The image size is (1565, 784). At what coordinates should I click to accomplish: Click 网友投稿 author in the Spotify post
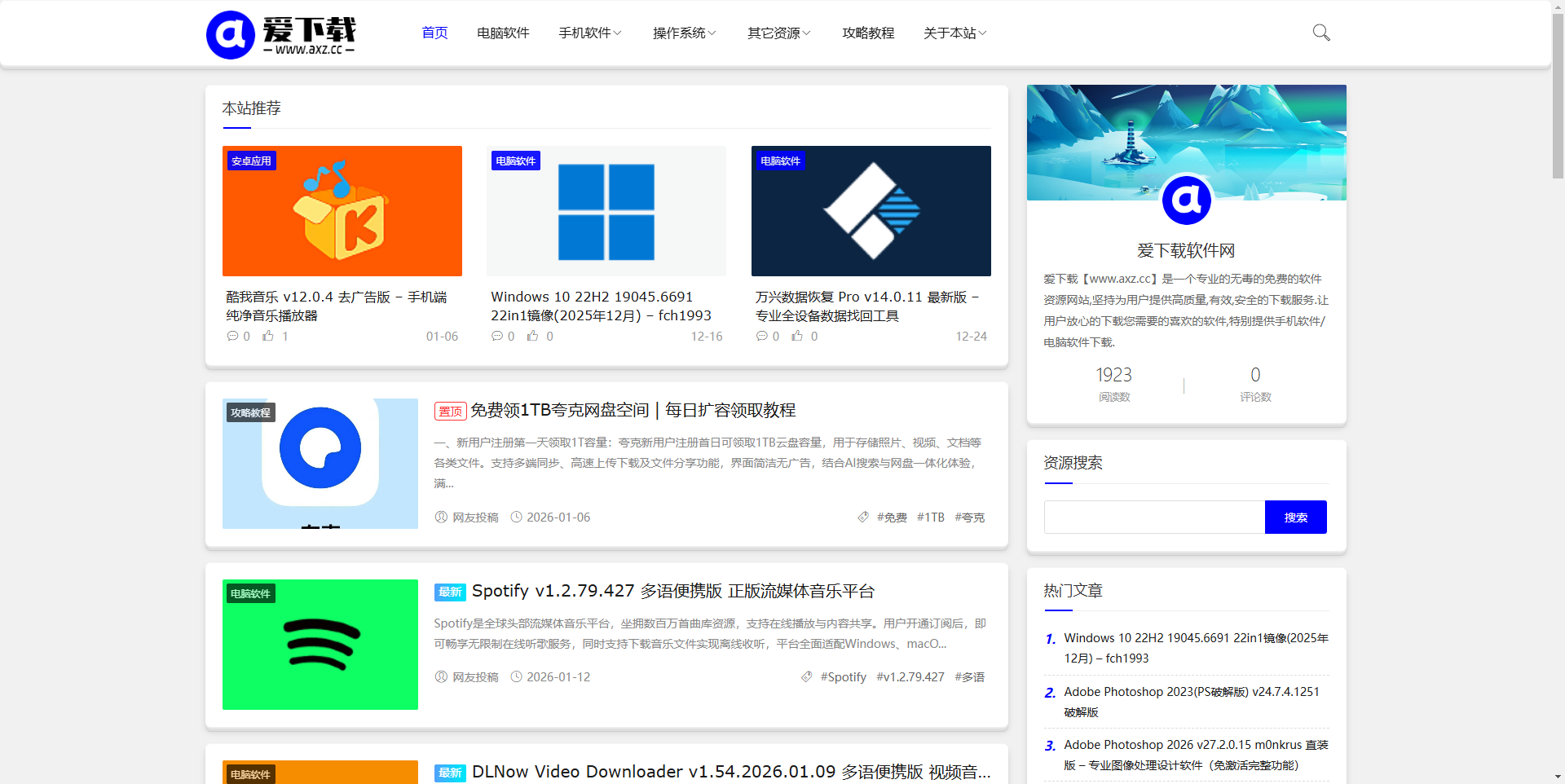pos(475,676)
